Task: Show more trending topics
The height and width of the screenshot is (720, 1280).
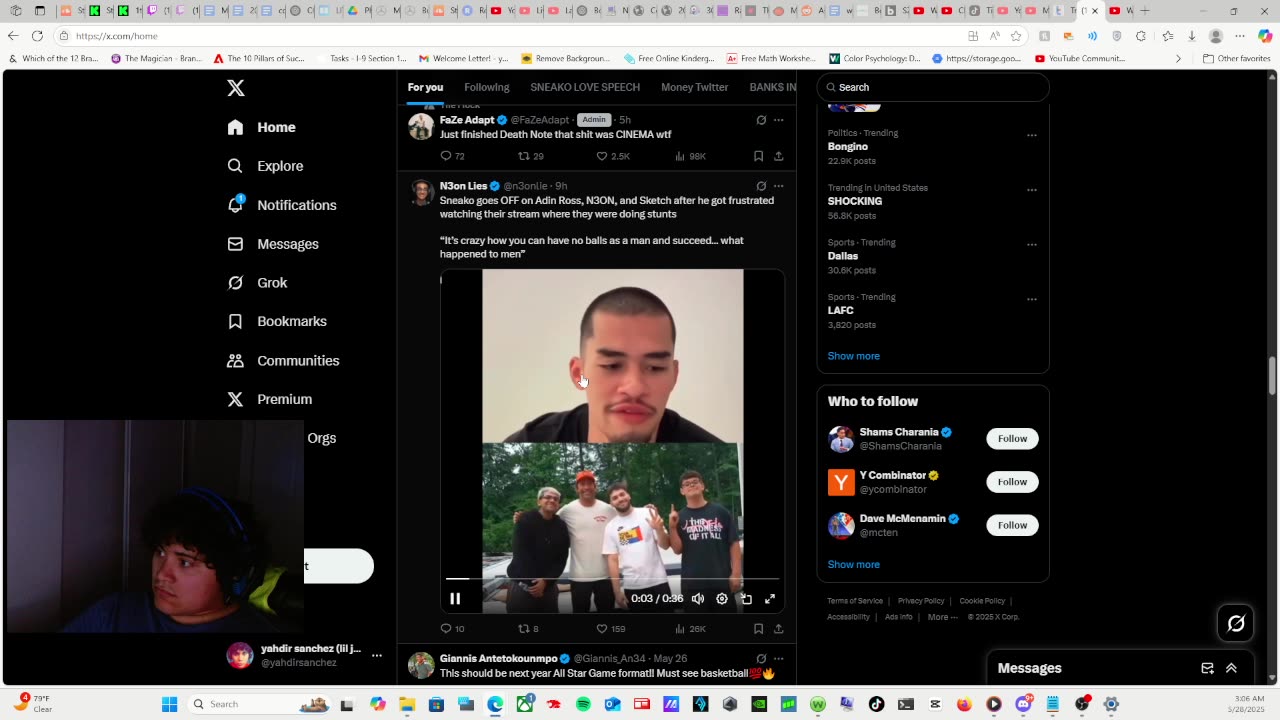Action: point(853,356)
